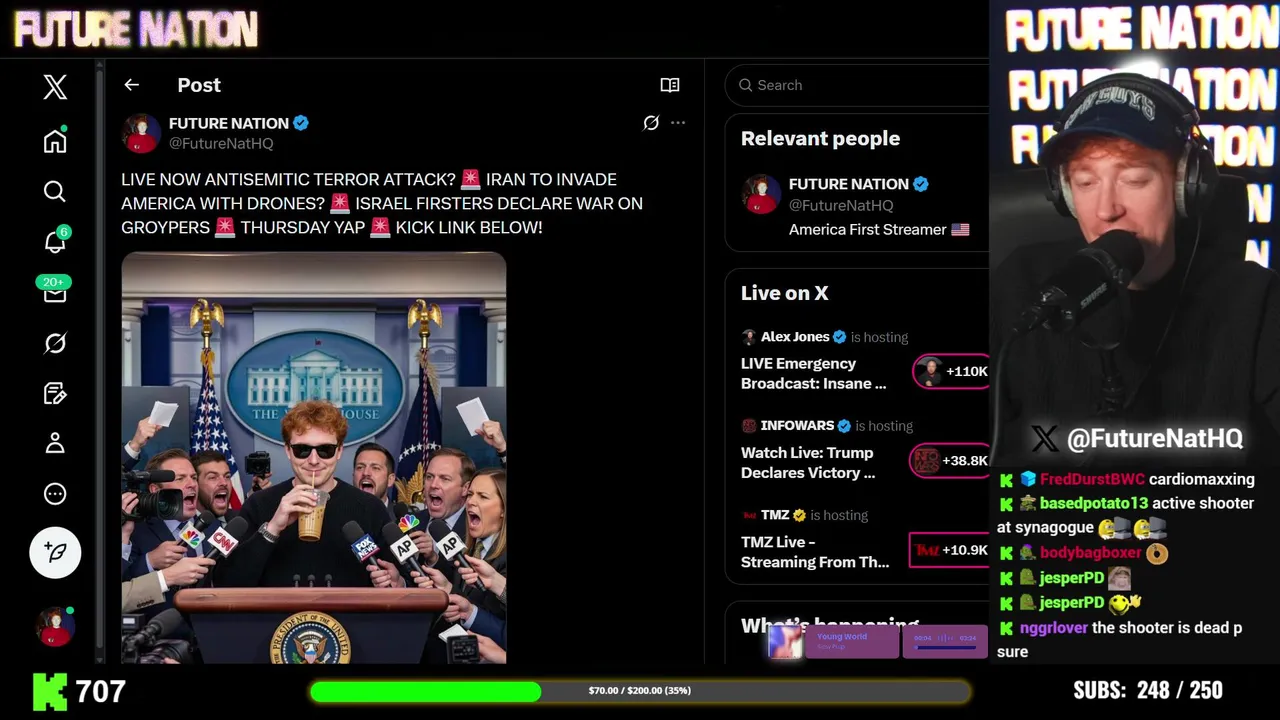Click SUBS: 248 / 250 counter
Viewport: 1280px width, 720px height.
(1148, 690)
